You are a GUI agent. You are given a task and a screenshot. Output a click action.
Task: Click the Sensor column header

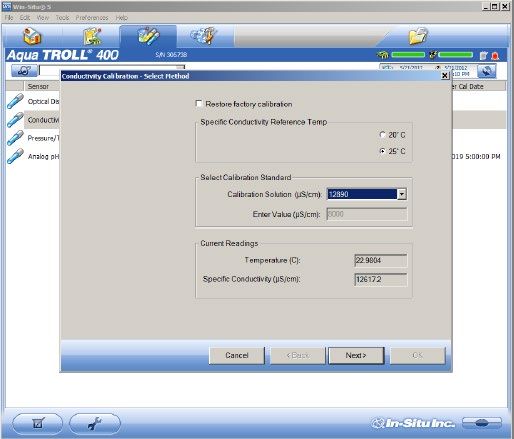pyautogui.click(x=38, y=86)
